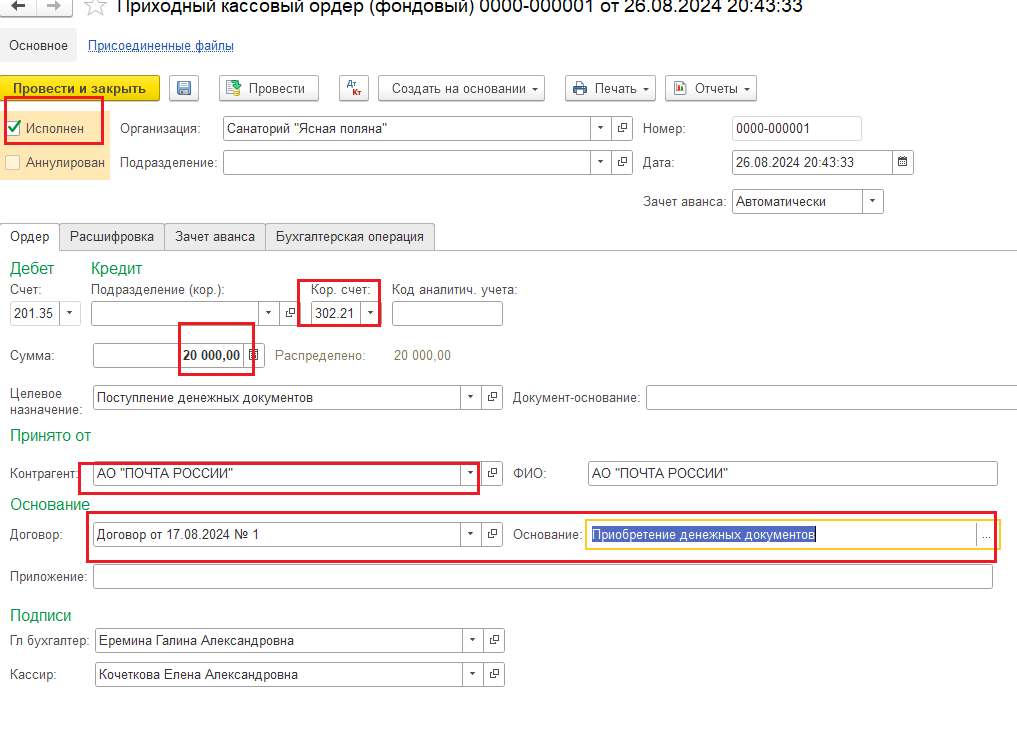This screenshot has height=732, width=1017.
Task: Switch to Бухгалтерская операция tab
Action: [350, 237]
